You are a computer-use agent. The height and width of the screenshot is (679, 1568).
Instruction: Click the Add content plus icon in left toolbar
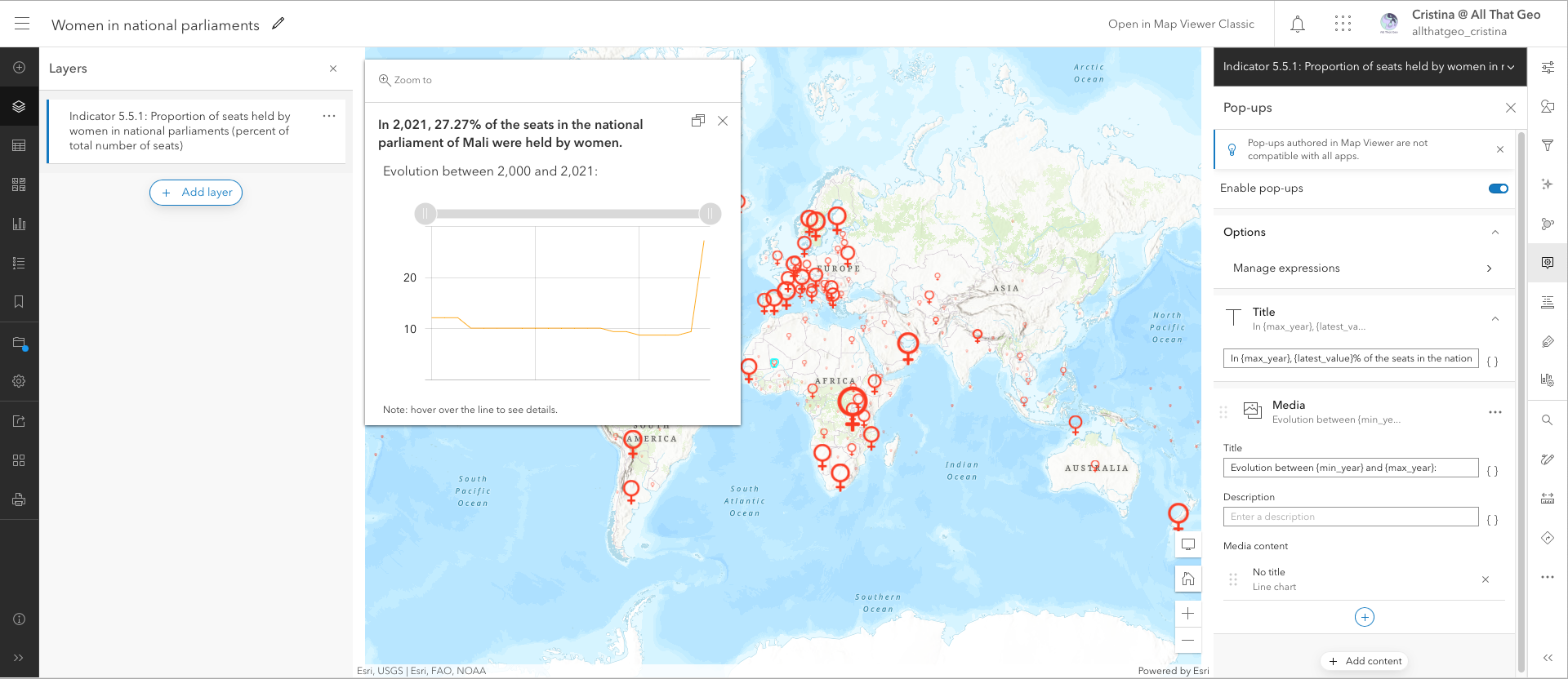click(x=20, y=68)
